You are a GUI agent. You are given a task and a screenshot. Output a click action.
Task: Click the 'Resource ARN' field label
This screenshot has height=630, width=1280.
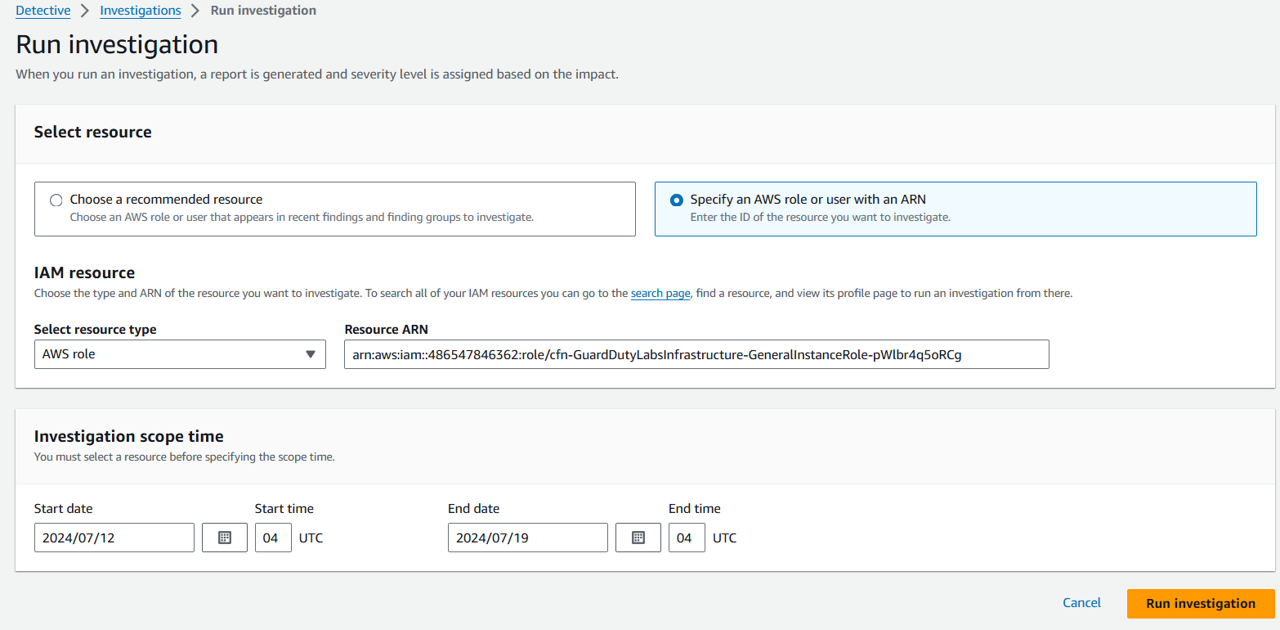click(386, 329)
